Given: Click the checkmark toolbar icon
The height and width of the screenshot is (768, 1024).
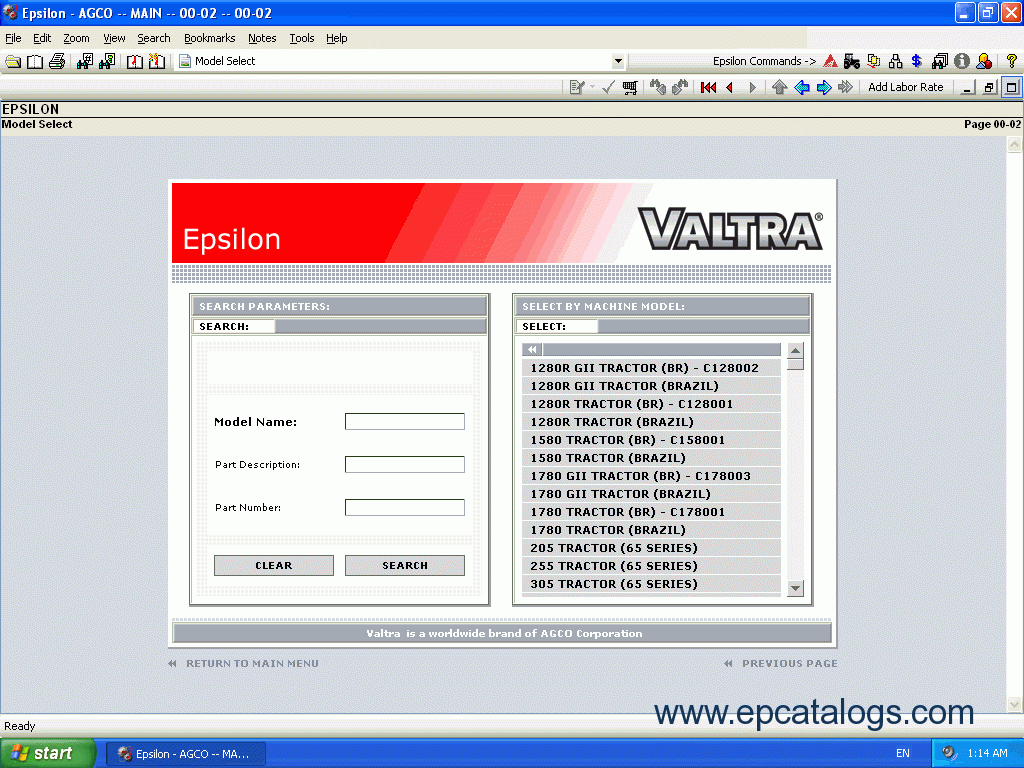Looking at the screenshot, I should click(608, 87).
